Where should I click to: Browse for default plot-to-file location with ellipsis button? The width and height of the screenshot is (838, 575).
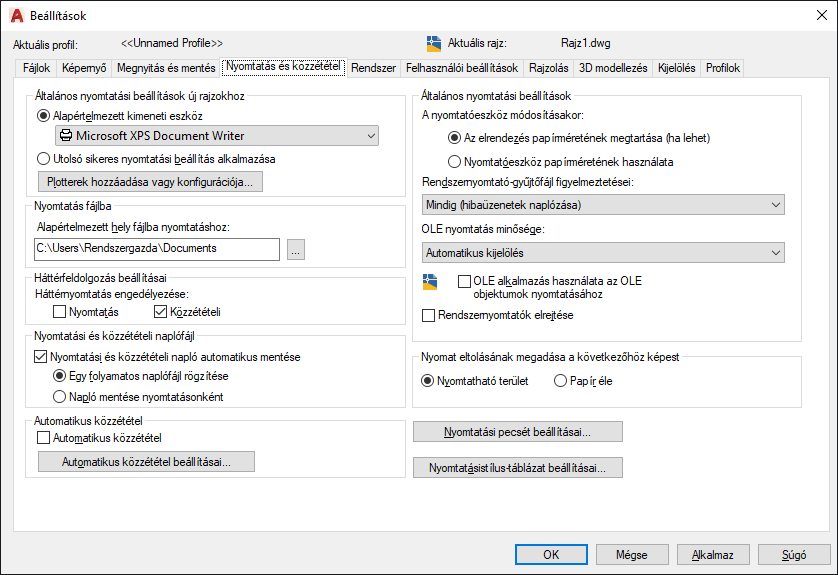pyautogui.click(x=296, y=250)
